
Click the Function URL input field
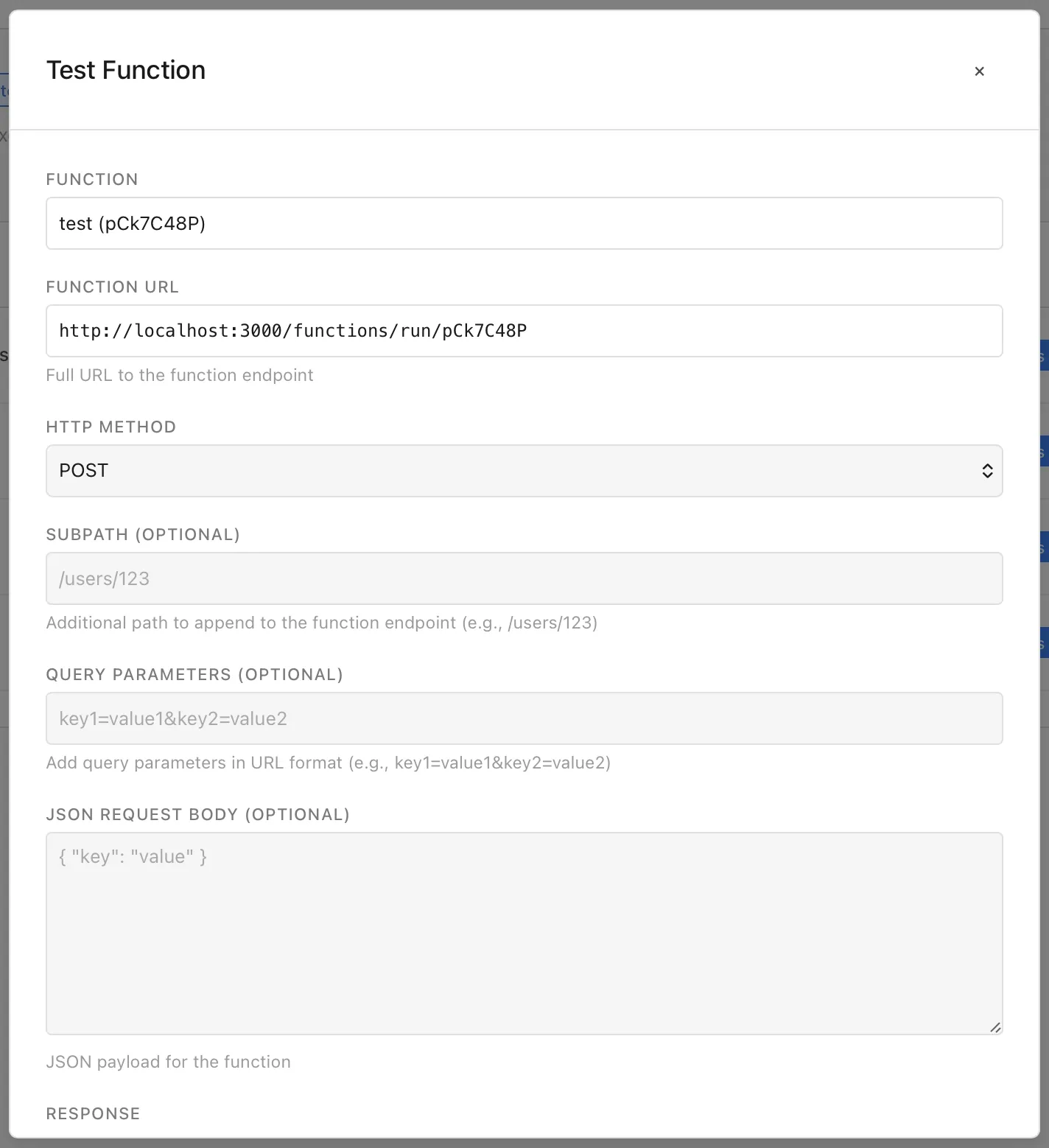[524, 331]
